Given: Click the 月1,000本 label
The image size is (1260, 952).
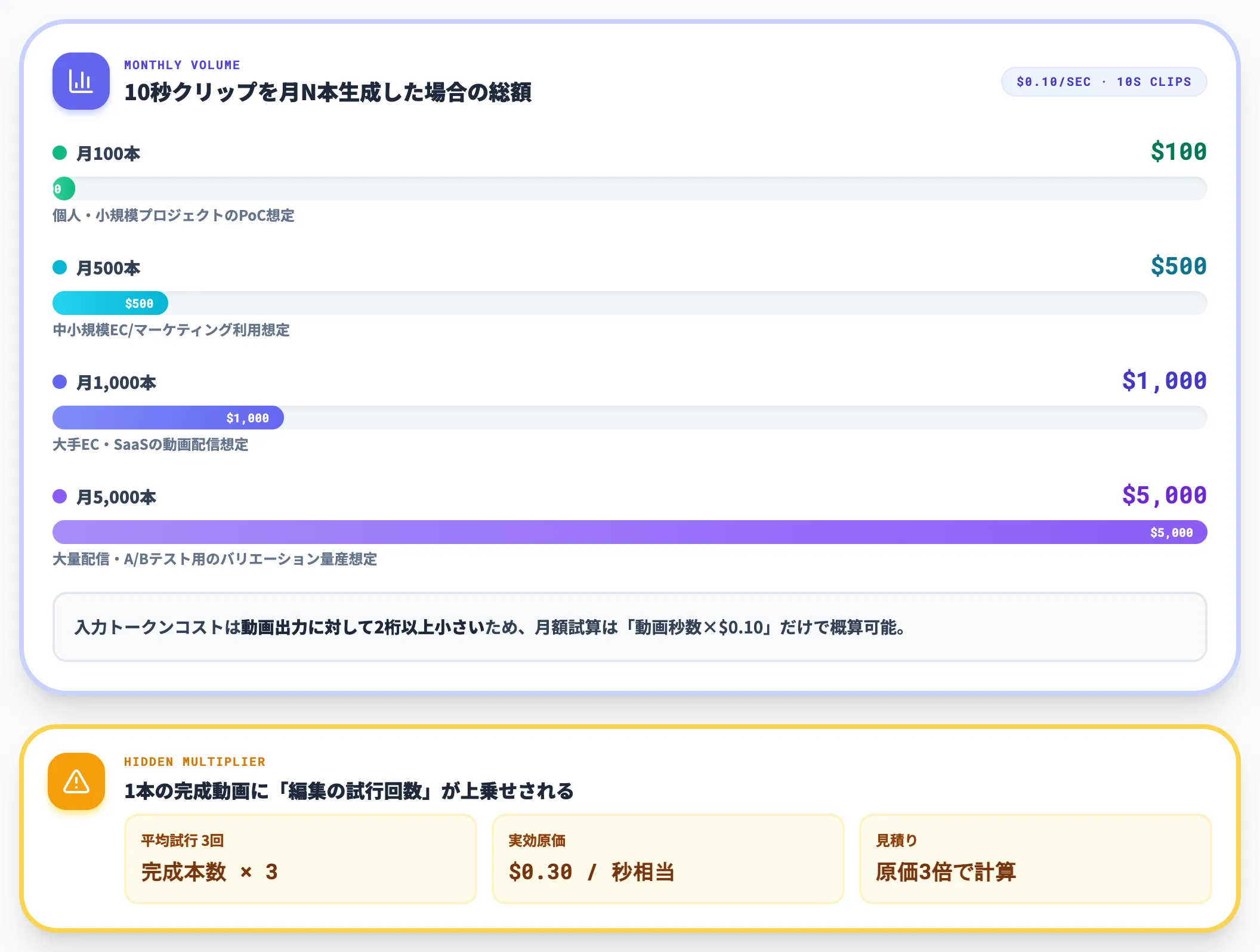Looking at the screenshot, I should [x=116, y=382].
